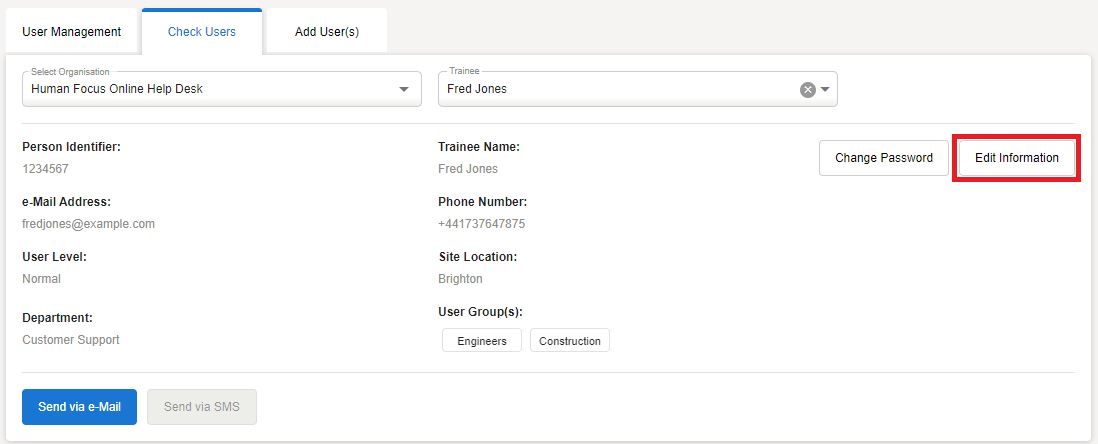This screenshot has width=1098, height=444.
Task: Open the Select Organisation dropdown arrow
Action: (x=404, y=89)
